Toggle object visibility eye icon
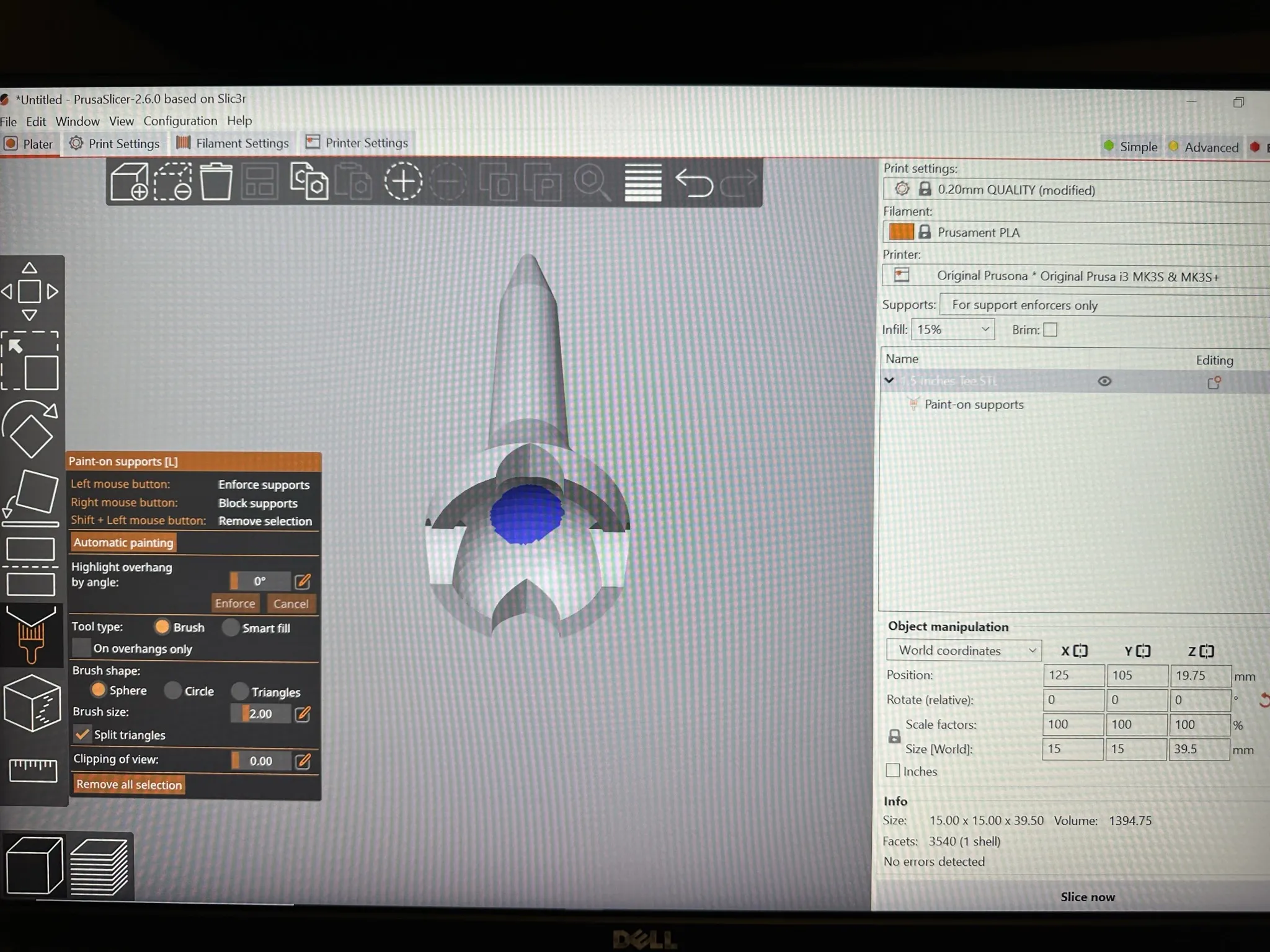This screenshot has height=952, width=1270. click(x=1104, y=381)
